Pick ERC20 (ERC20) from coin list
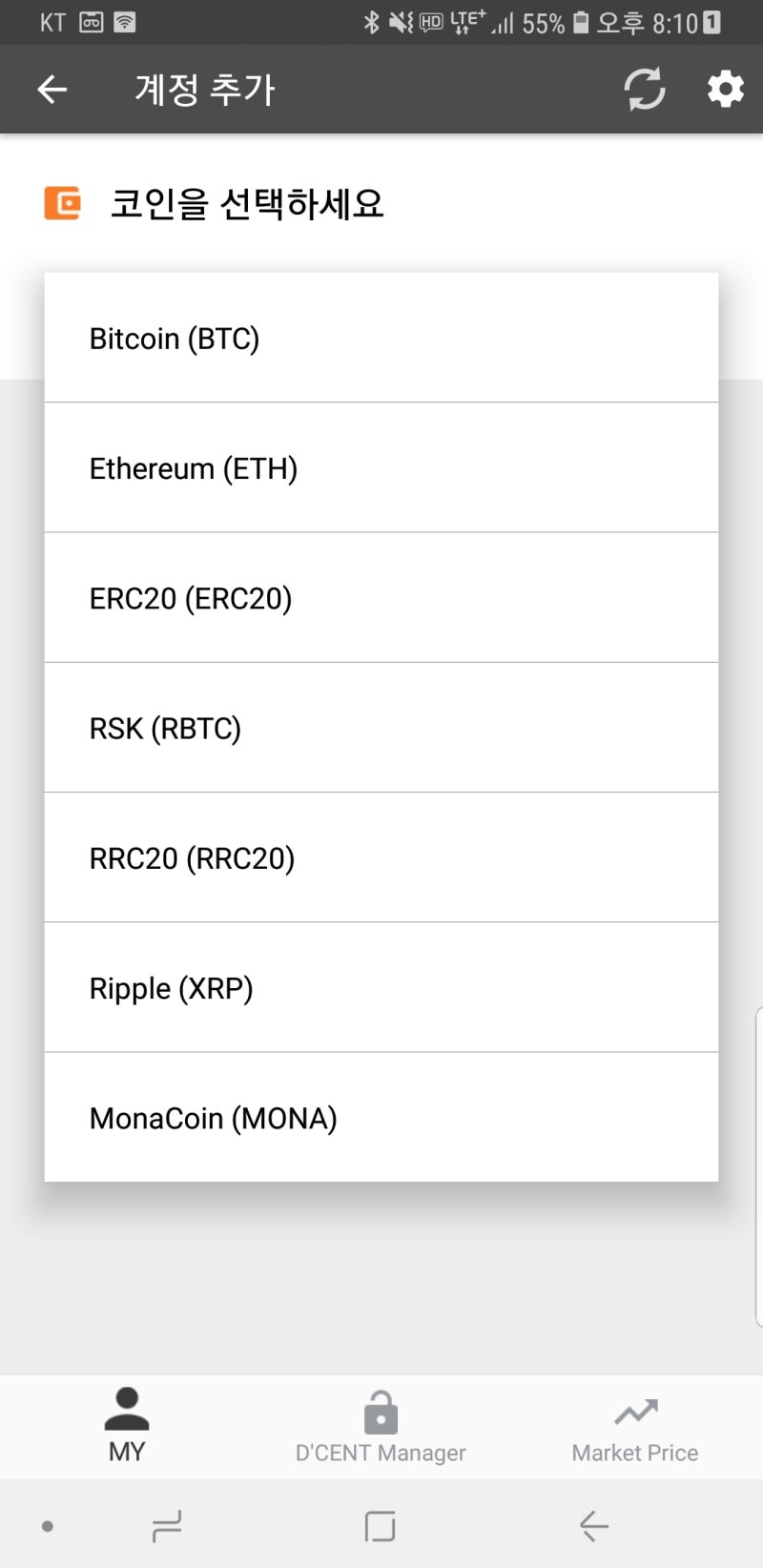This screenshot has height=1568, width=763. (x=381, y=598)
